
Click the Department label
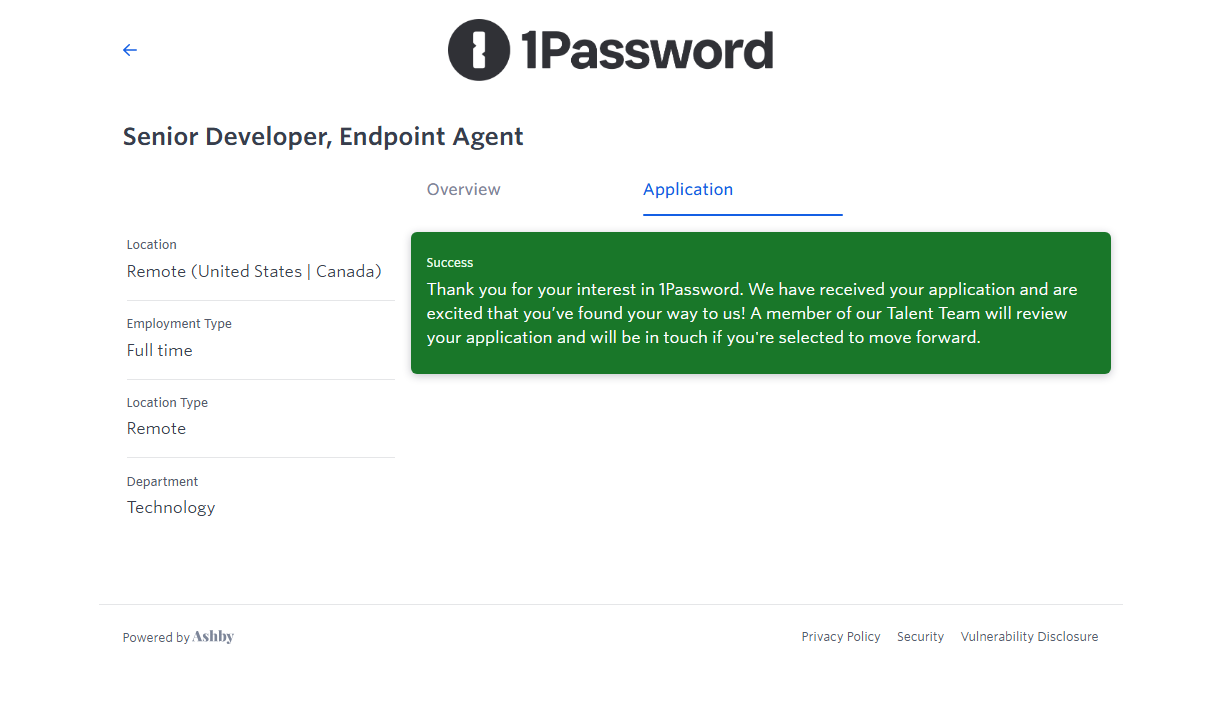(163, 482)
